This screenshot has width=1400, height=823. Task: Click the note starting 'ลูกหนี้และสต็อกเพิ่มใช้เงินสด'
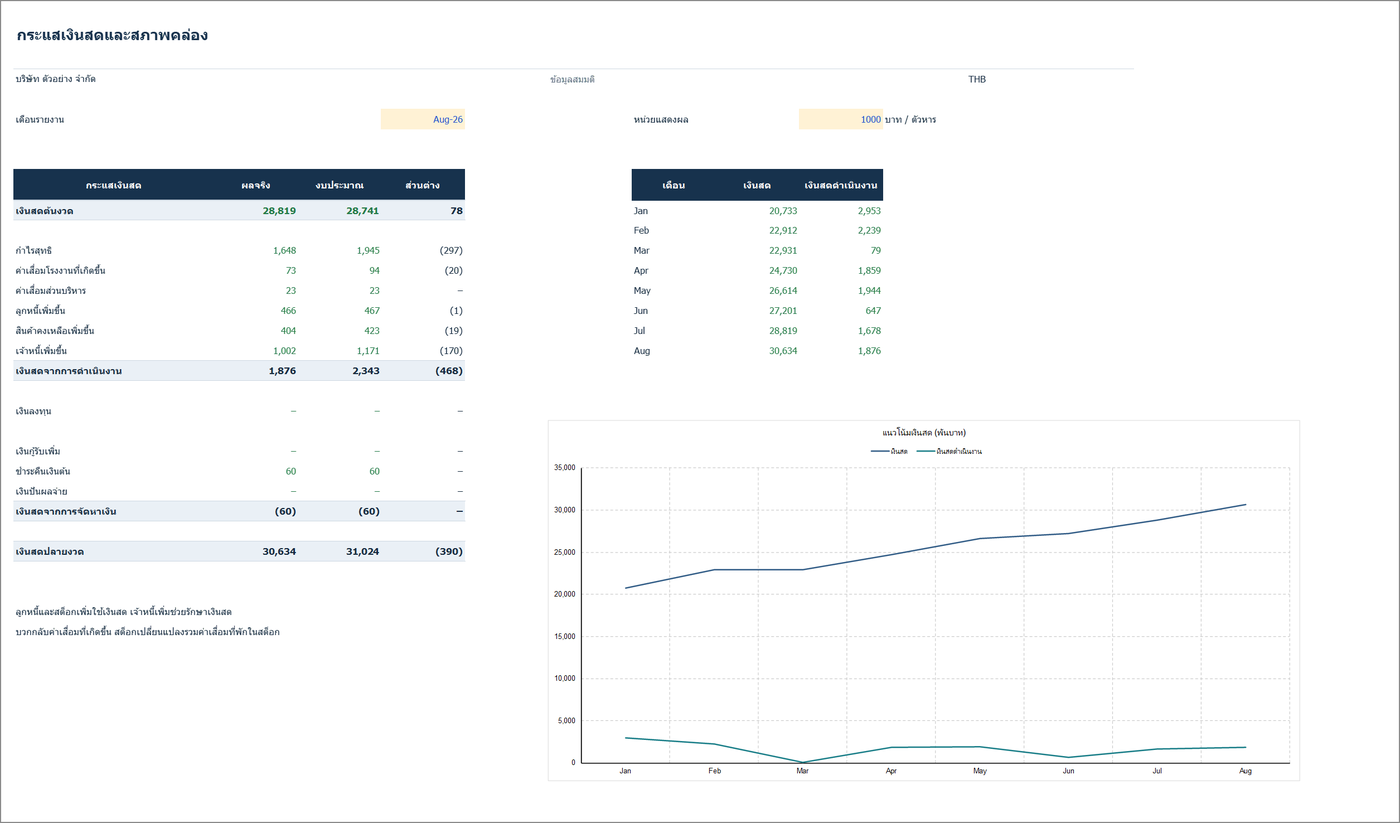(x=124, y=612)
